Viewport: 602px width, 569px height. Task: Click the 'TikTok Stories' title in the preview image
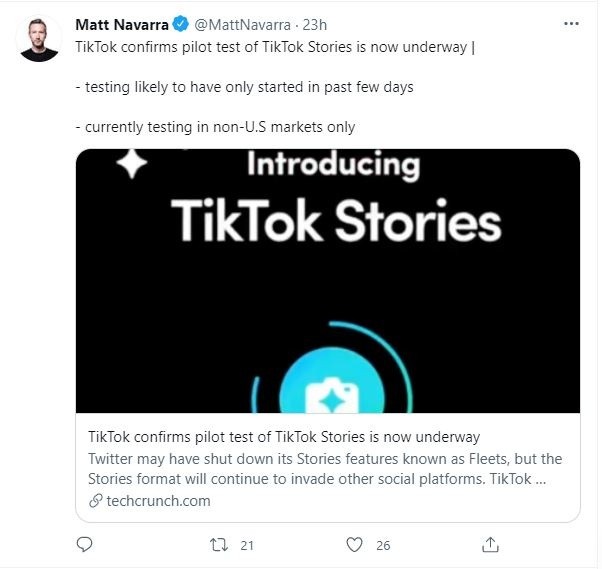tap(335, 220)
